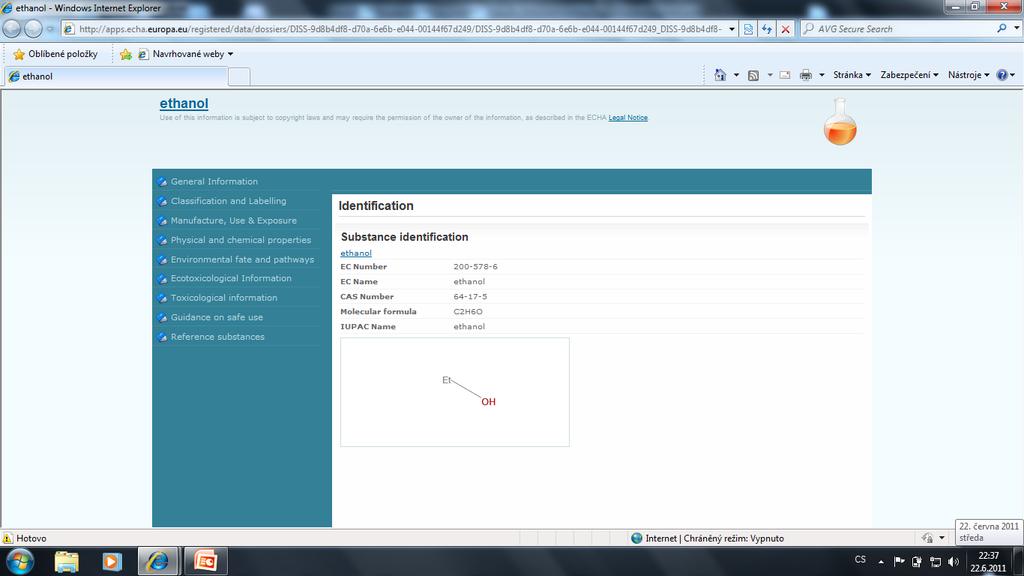Click the ethanol page title link
This screenshot has width=1024, height=576.
point(184,103)
